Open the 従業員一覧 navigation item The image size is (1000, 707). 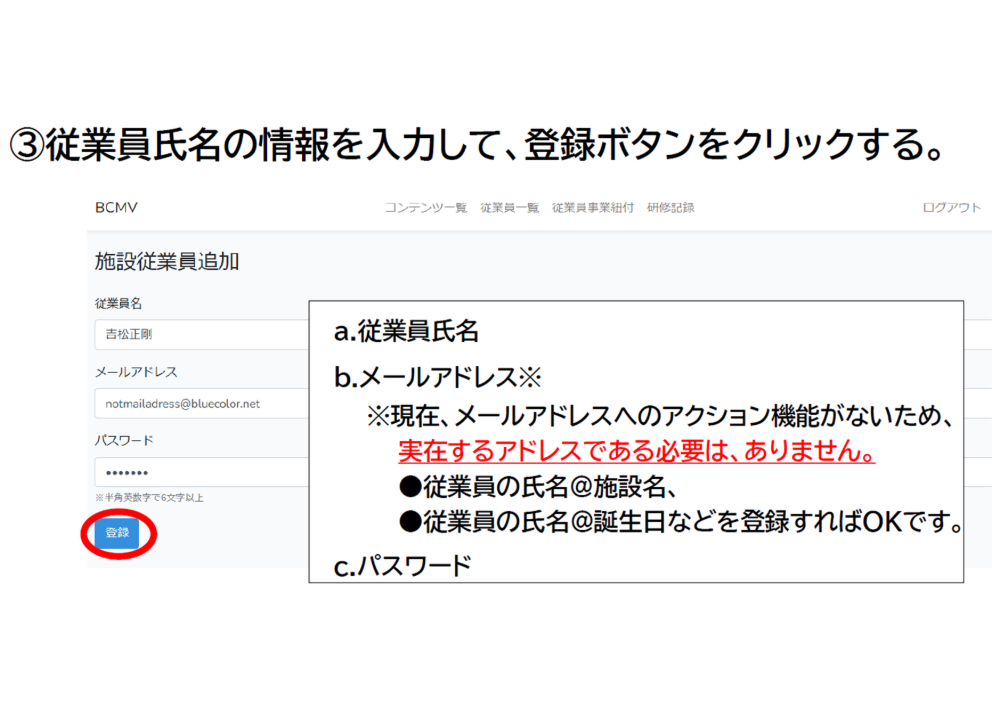[x=510, y=207]
